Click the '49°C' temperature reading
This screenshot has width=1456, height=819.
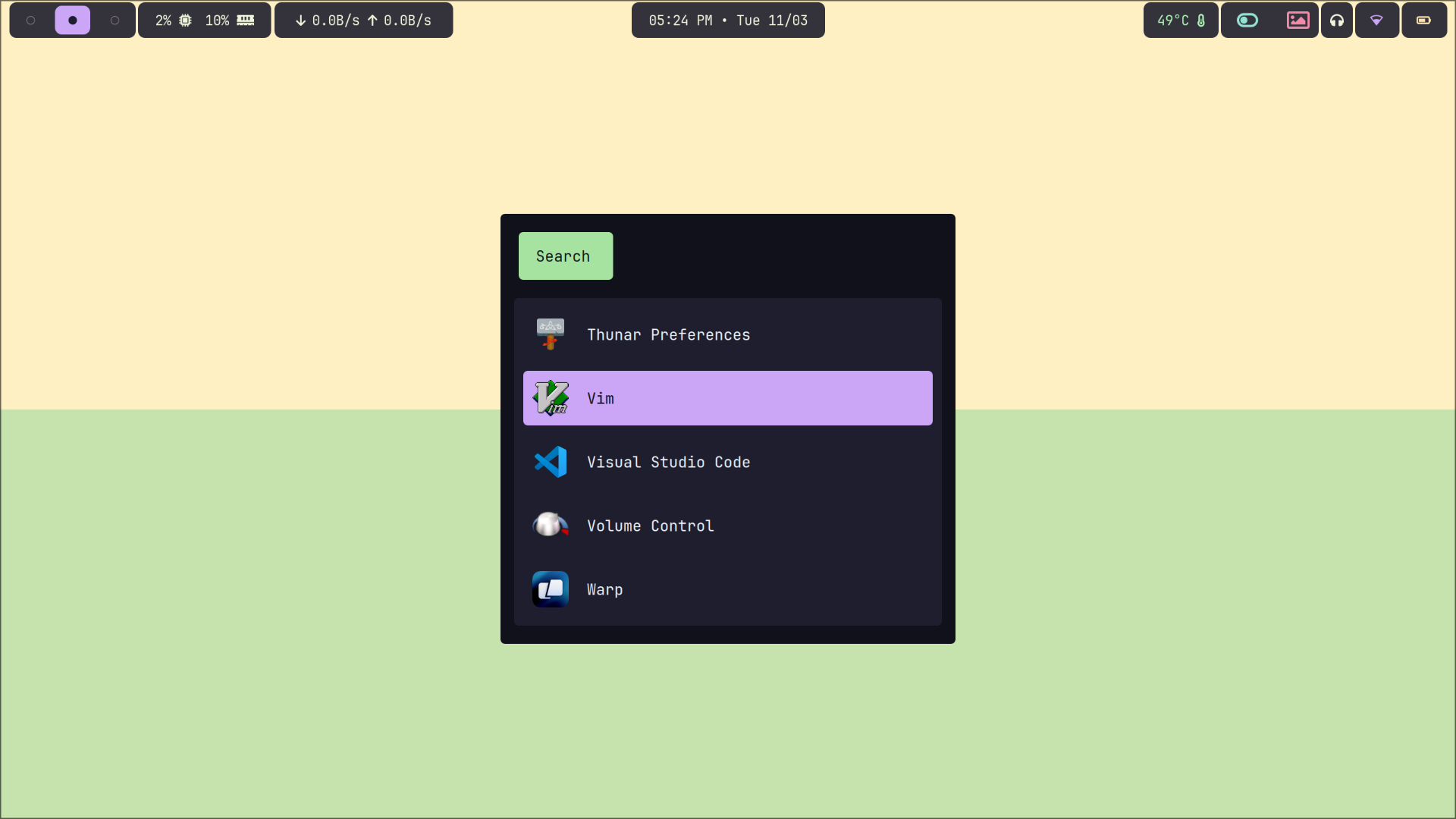[x=1172, y=20]
